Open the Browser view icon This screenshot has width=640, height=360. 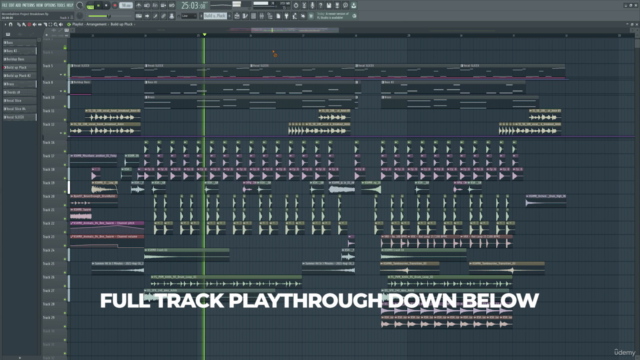270,16
